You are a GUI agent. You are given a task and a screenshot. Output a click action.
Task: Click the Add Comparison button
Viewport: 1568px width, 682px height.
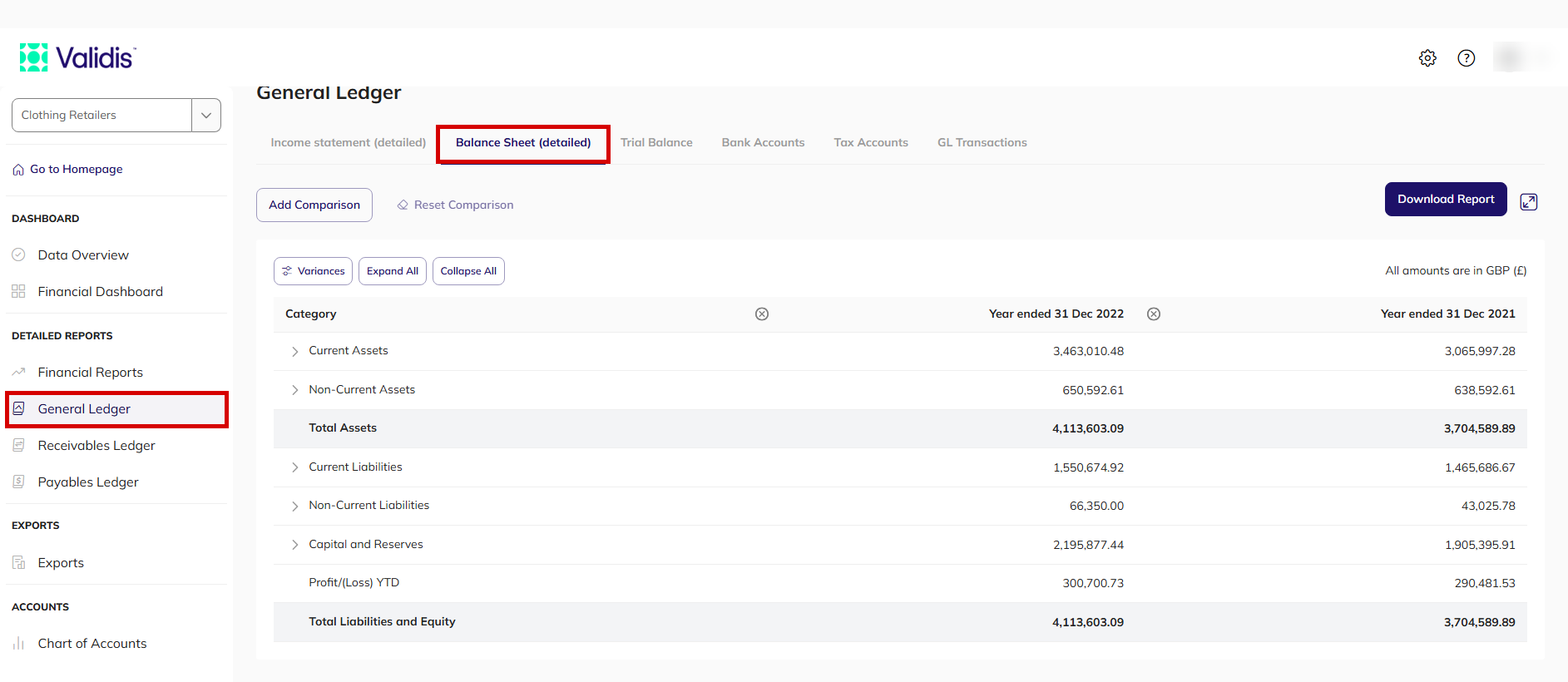click(314, 205)
